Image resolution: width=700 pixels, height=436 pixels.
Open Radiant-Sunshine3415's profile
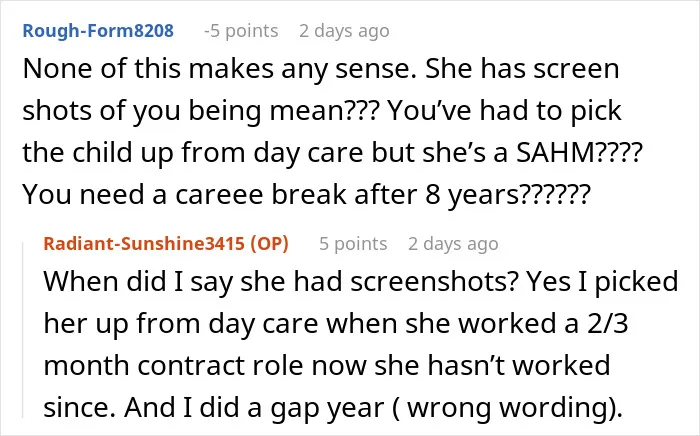point(144,244)
